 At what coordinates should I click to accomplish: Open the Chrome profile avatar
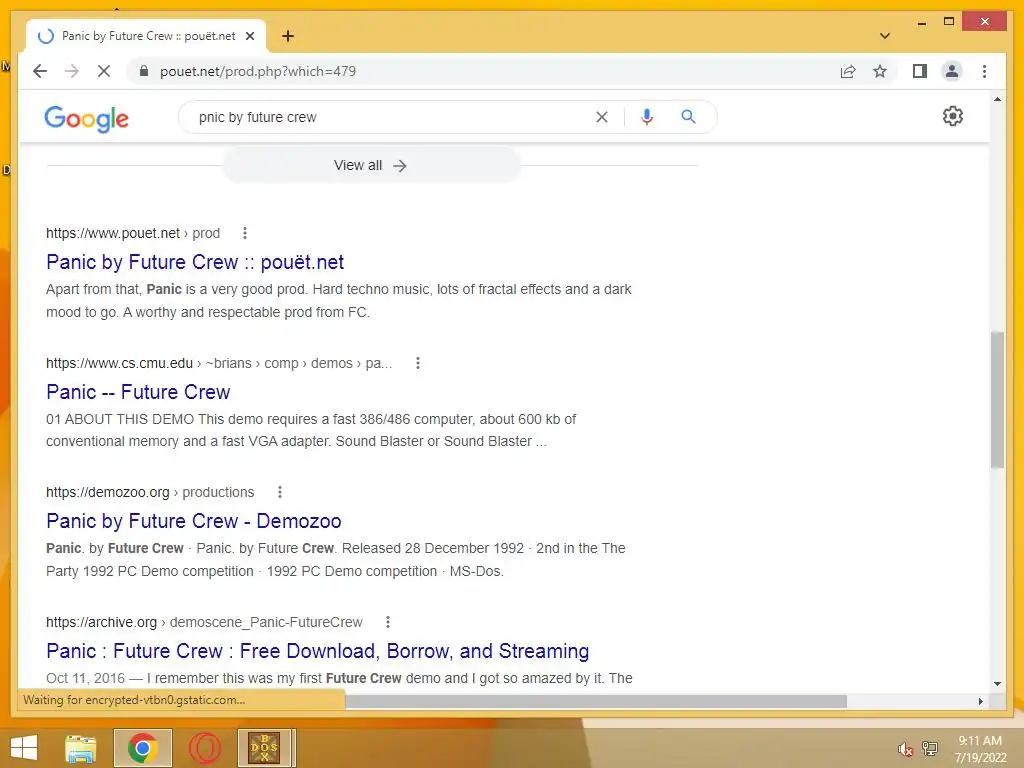(x=952, y=71)
